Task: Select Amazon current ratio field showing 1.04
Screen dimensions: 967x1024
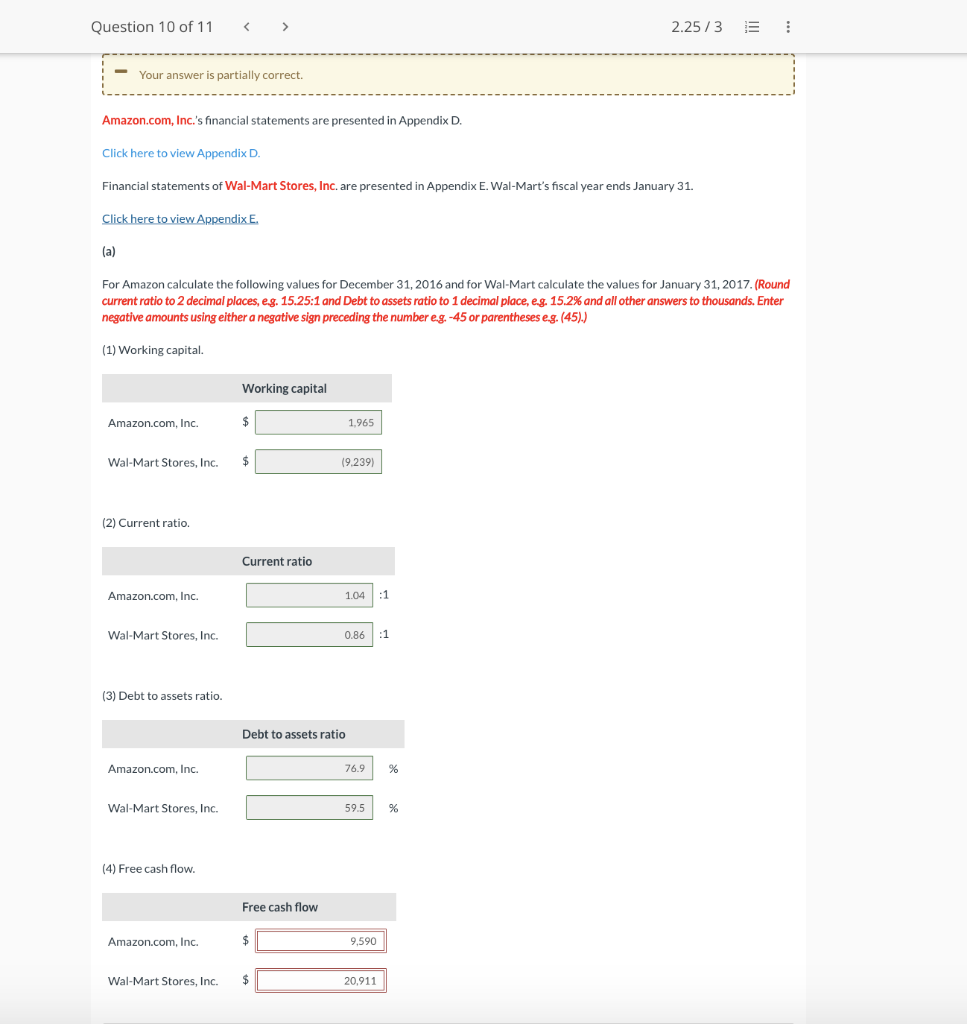Action: (309, 596)
